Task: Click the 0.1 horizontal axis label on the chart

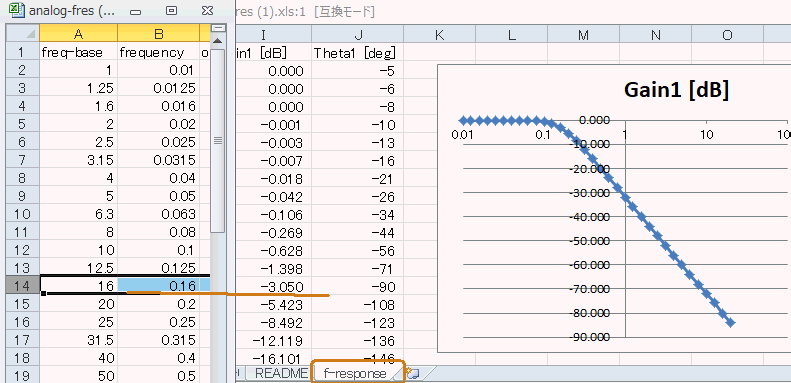Action: (x=543, y=135)
